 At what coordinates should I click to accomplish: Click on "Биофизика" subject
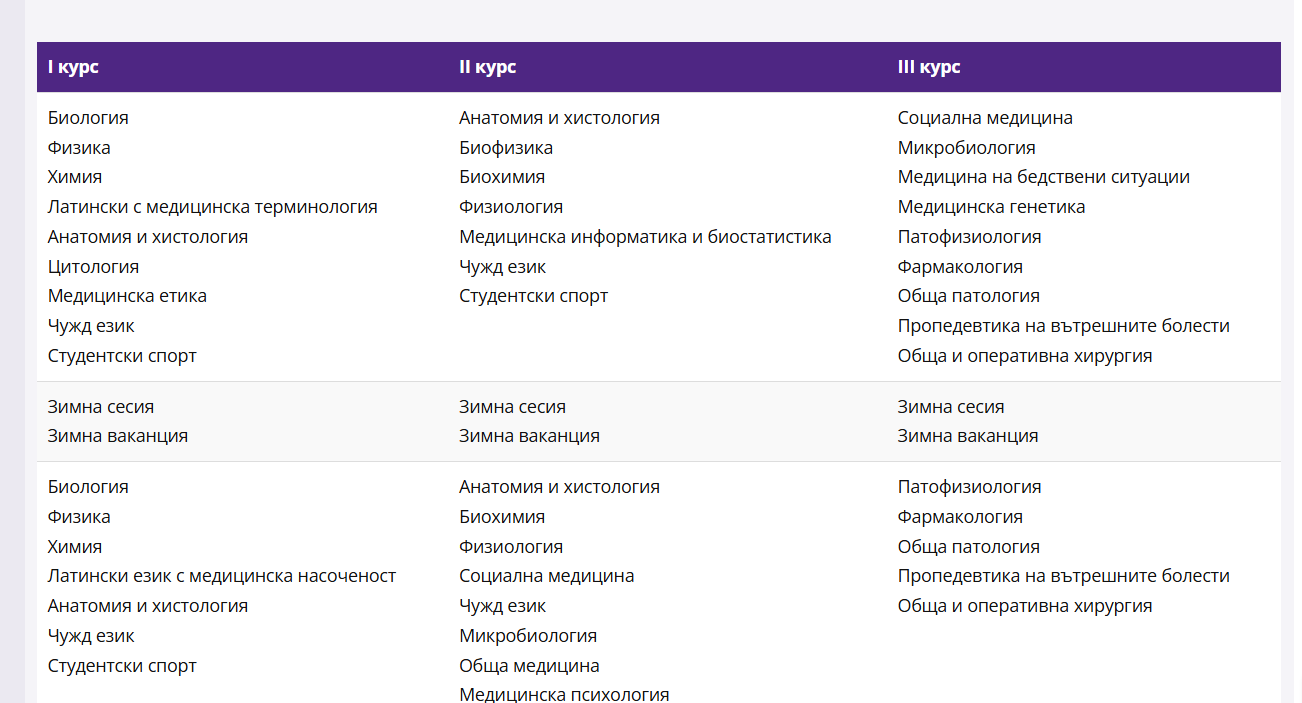point(505,148)
